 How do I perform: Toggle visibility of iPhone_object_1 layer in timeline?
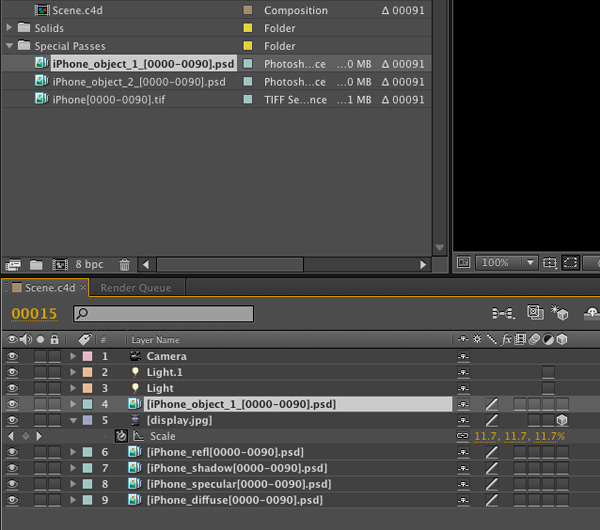[x=12, y=404]
